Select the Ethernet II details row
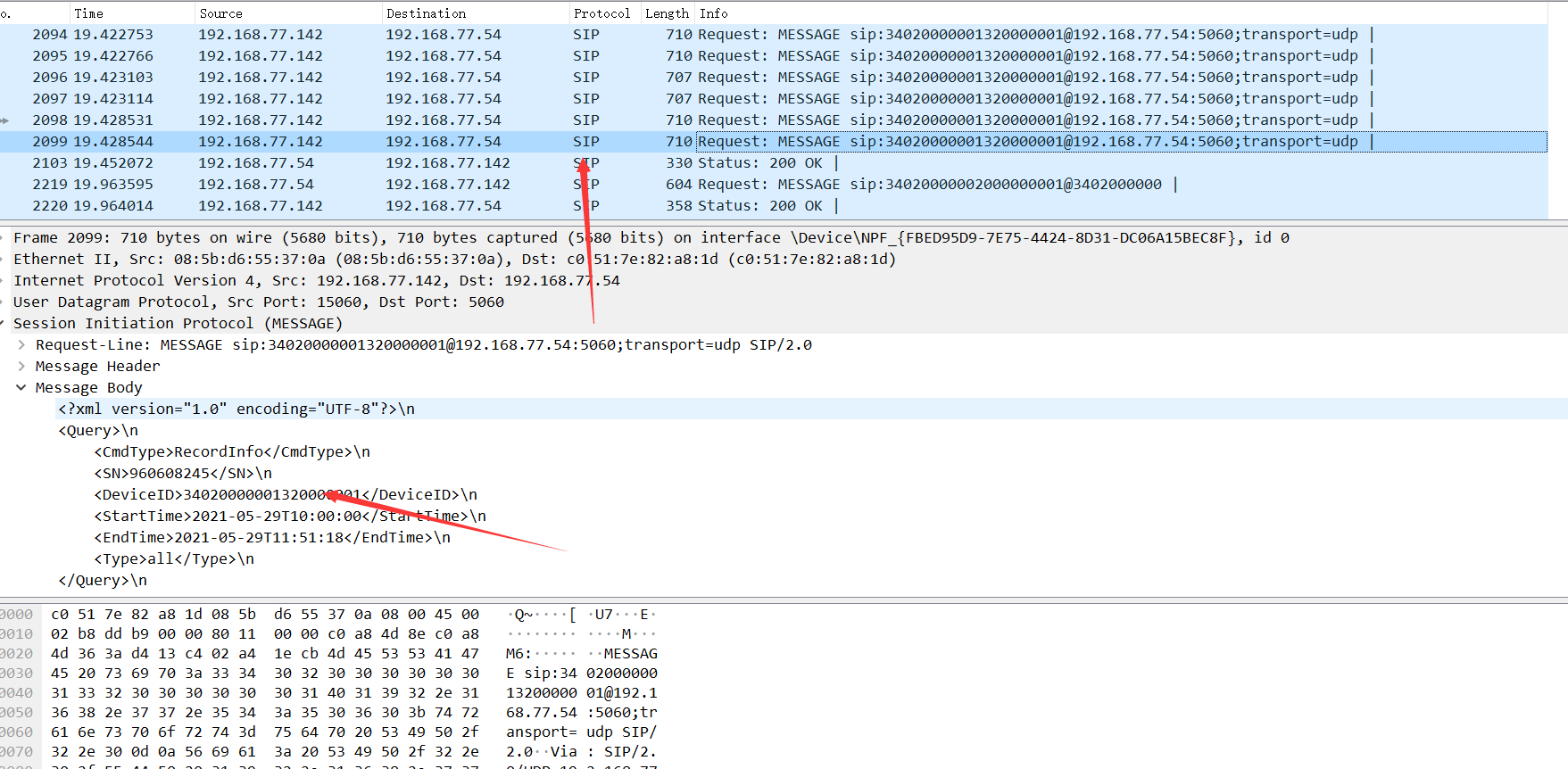 pos(784,259)
